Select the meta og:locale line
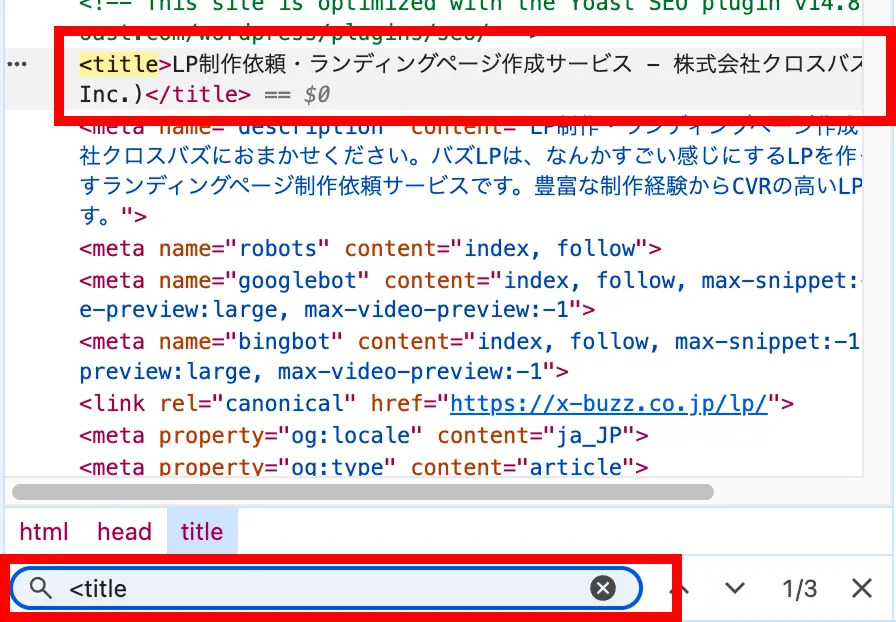The image size is (896, 622). coord(363,436)
